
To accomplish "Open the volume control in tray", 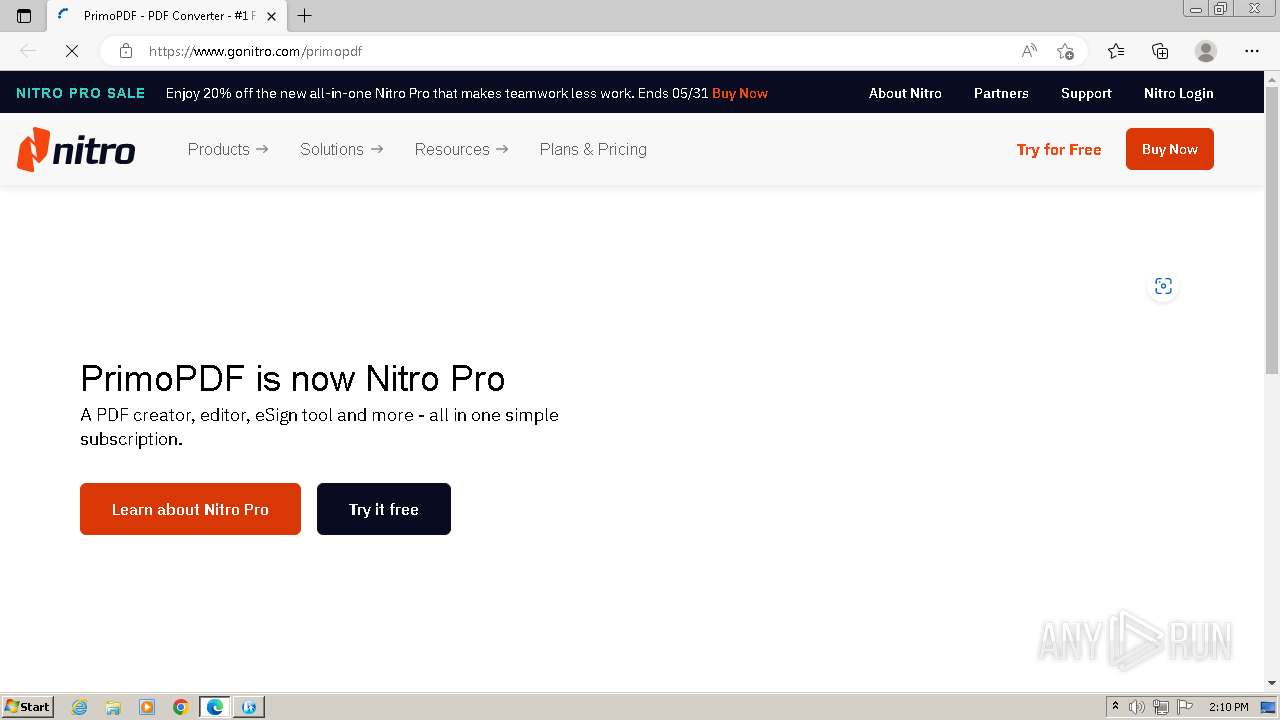I will [1137, 707].
